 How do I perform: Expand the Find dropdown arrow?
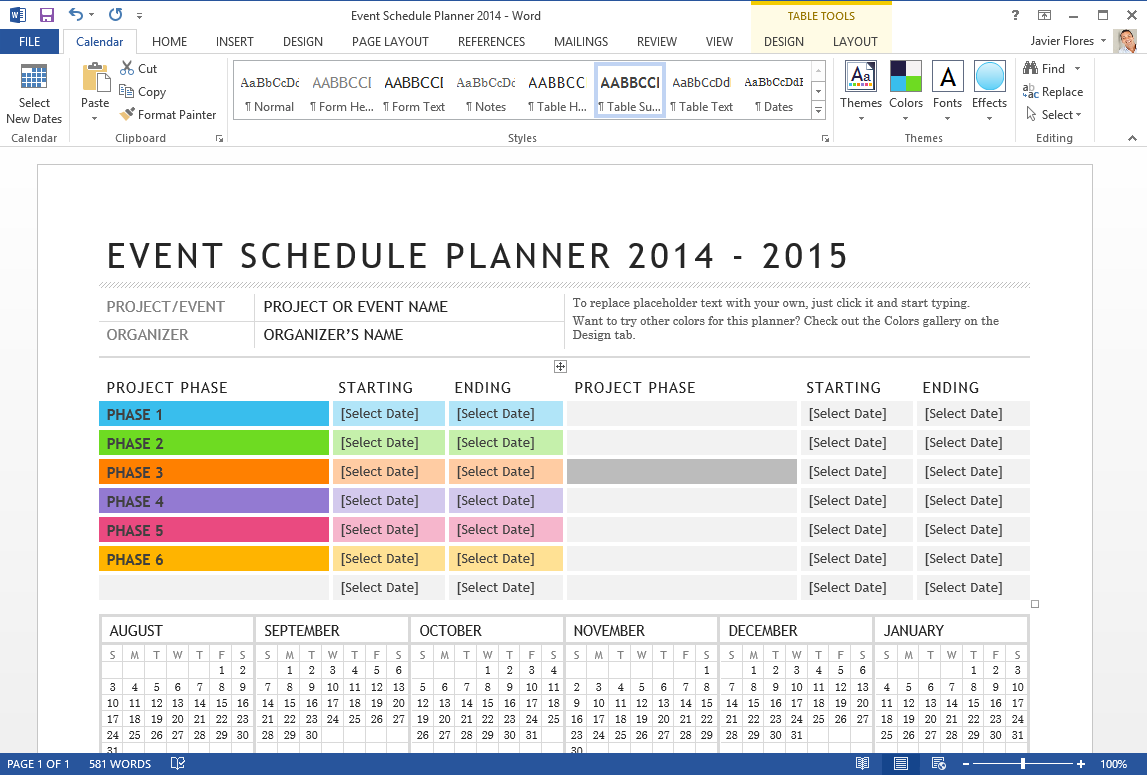point(1077,68)
